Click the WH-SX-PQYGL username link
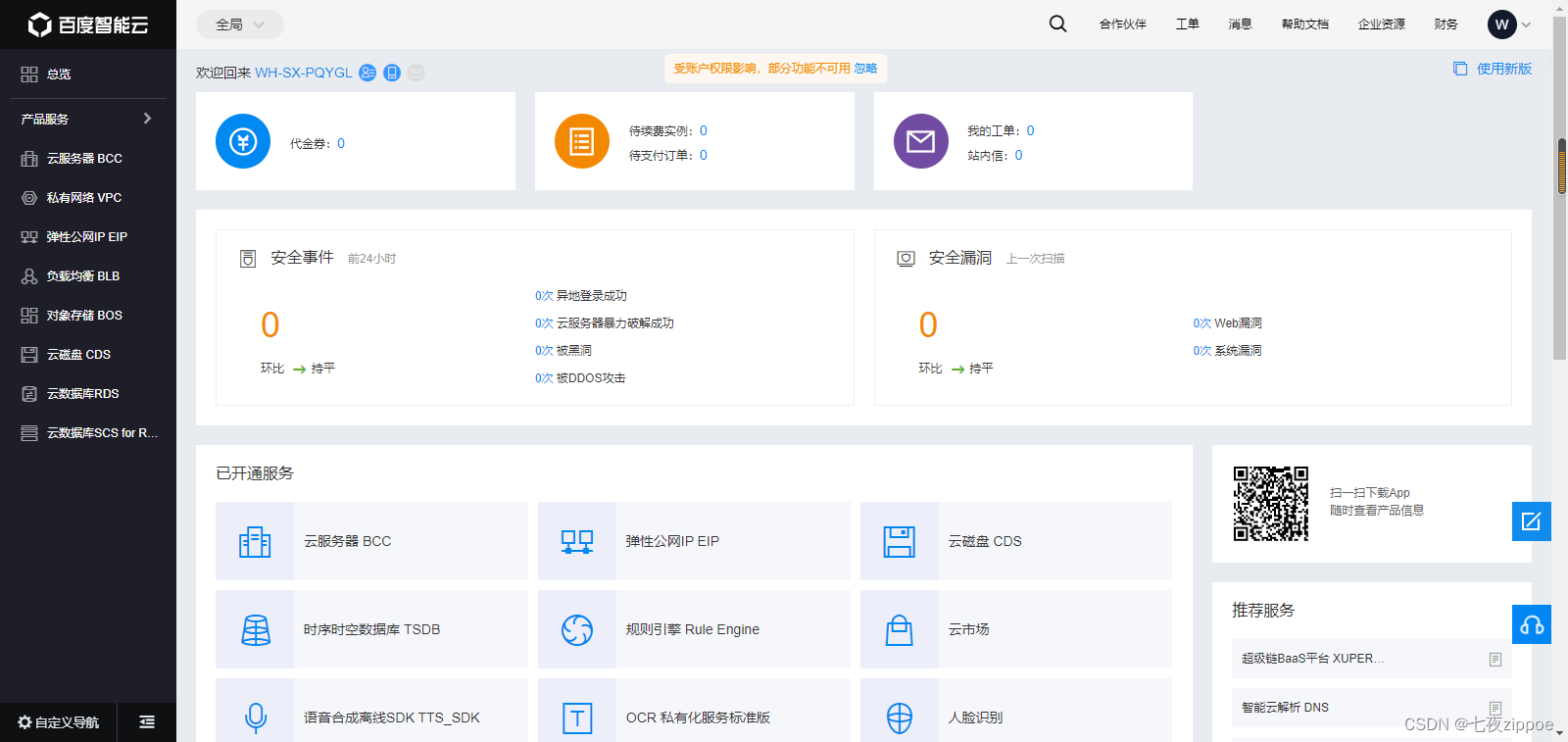The image size is (1568, 742). (x=304, y=73)
